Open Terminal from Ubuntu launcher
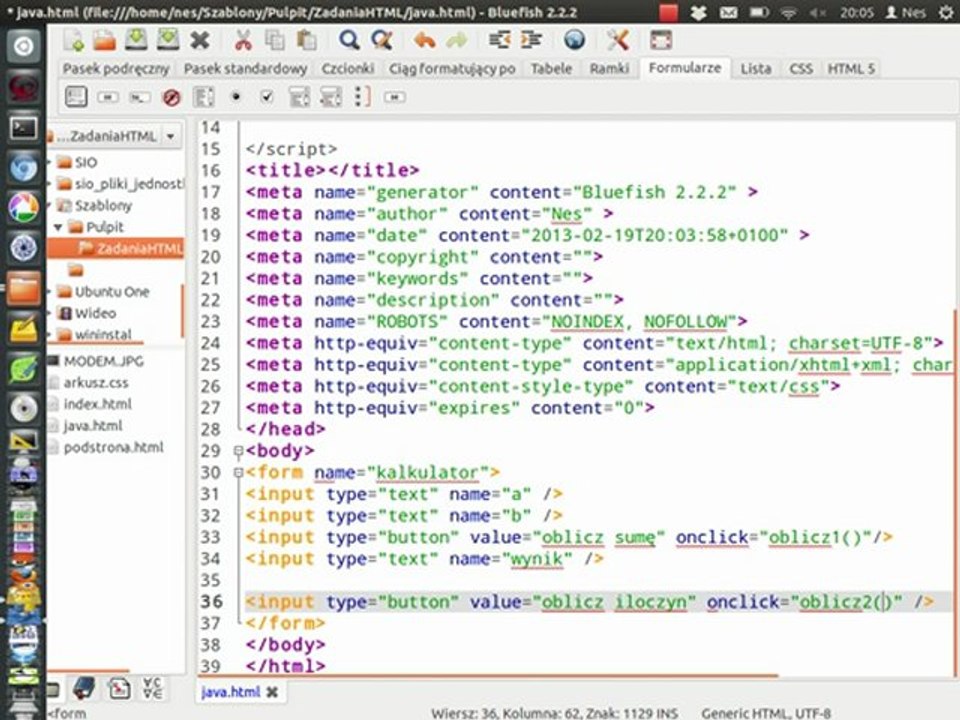960x720 pixels. [23, 127]
